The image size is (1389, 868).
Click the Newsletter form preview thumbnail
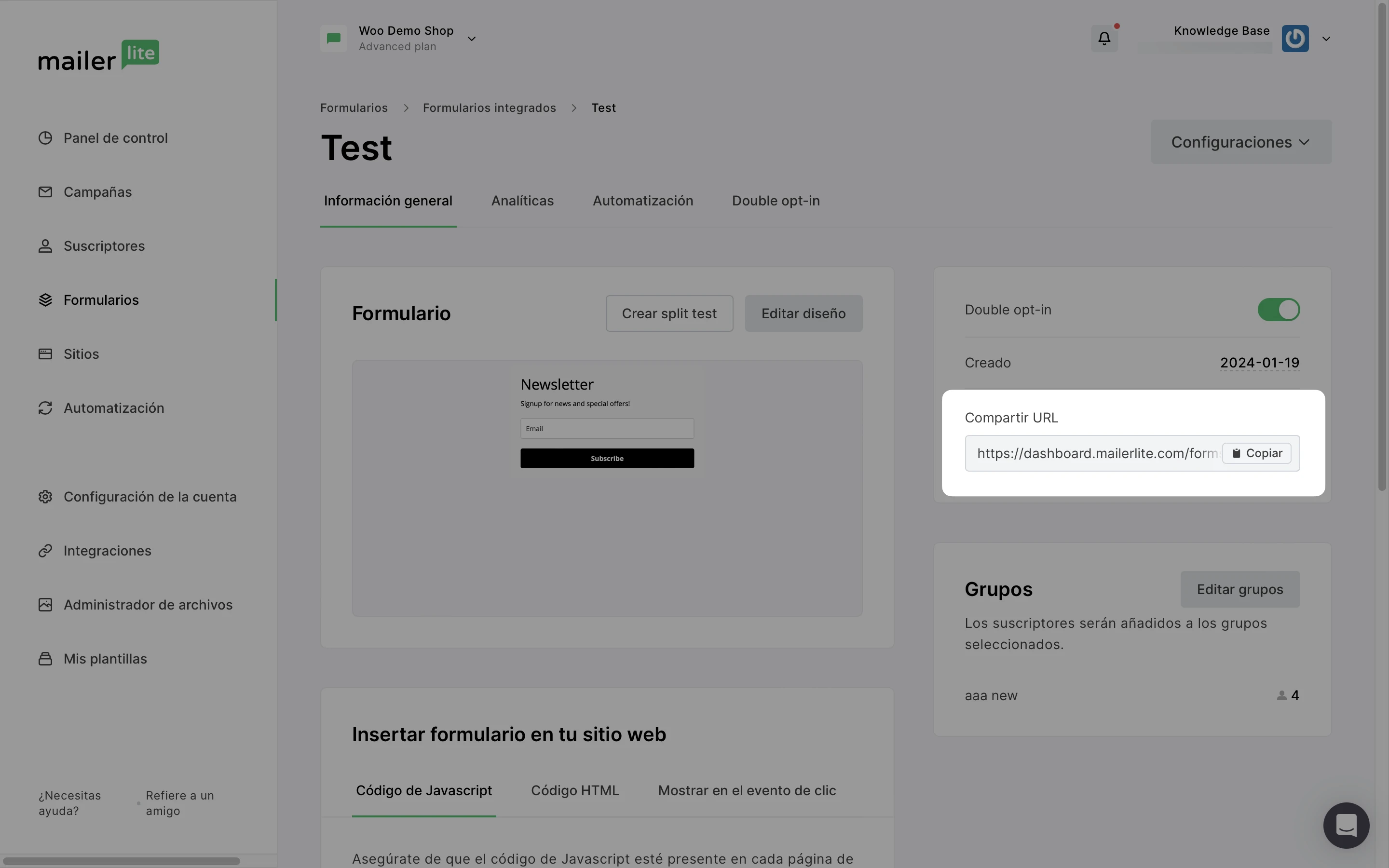point(607,488)
